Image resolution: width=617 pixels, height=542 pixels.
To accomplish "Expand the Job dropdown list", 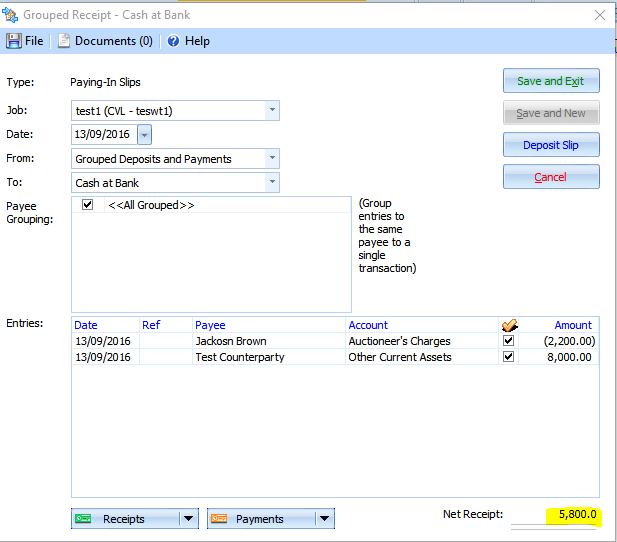I will tap(272, 110).
